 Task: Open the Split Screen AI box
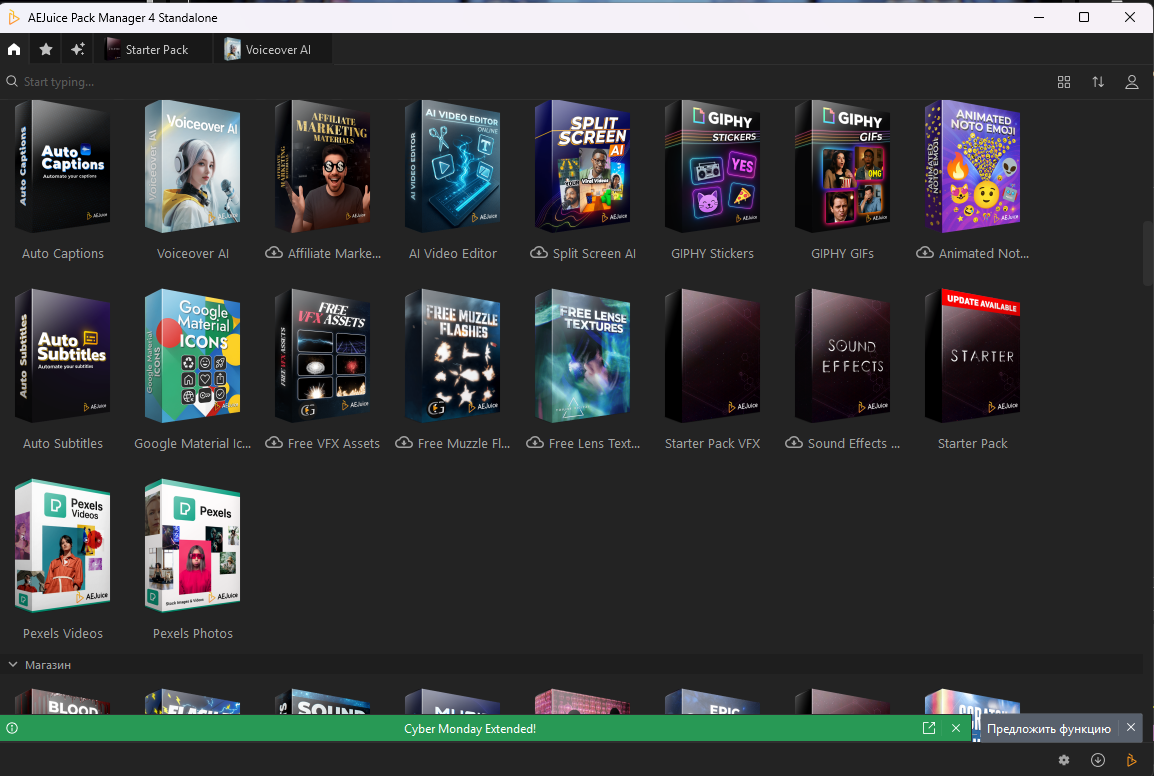582,166
